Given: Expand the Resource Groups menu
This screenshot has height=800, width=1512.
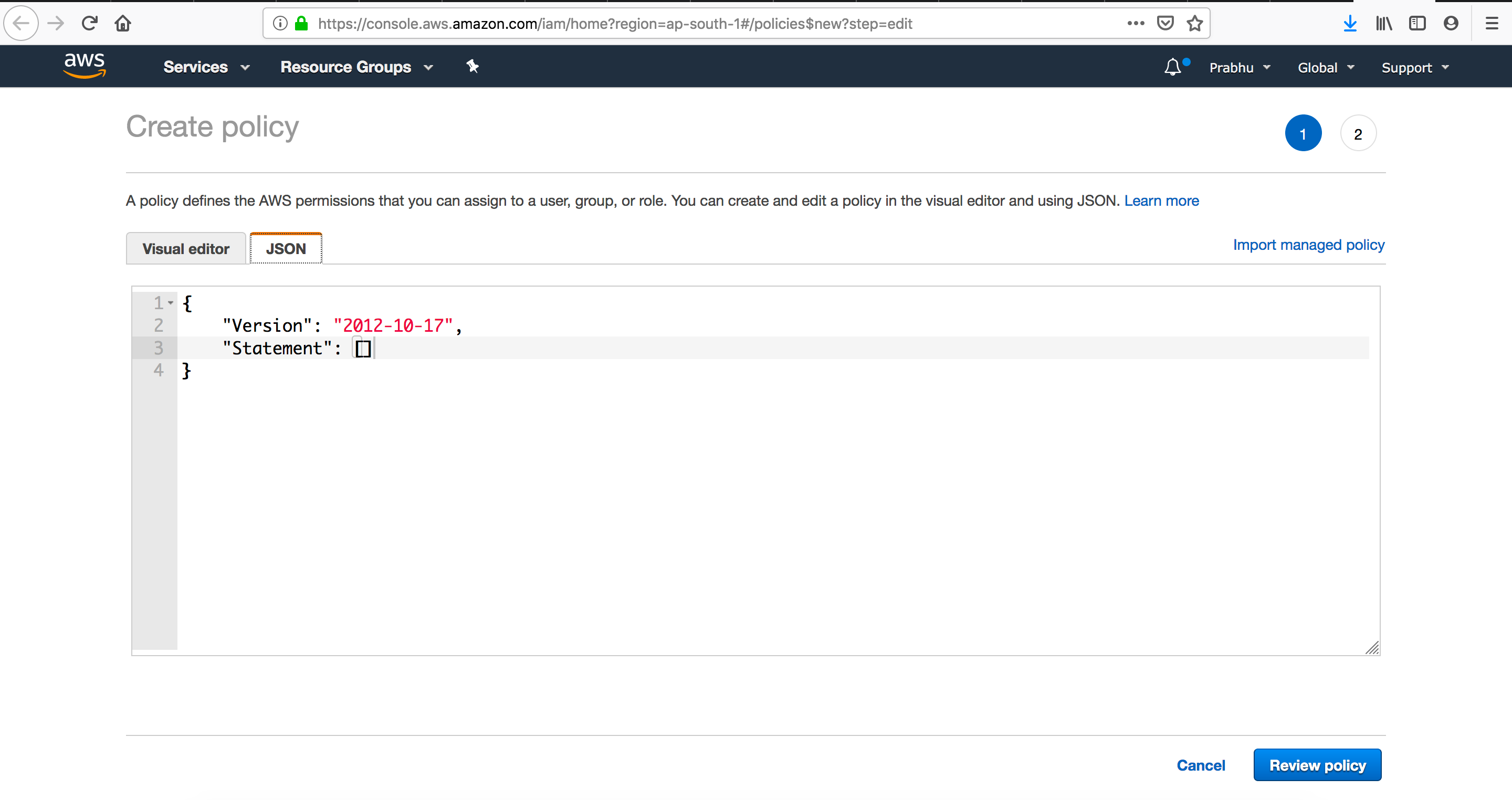Looking at the screenshot, I should [x=357, y=67].
